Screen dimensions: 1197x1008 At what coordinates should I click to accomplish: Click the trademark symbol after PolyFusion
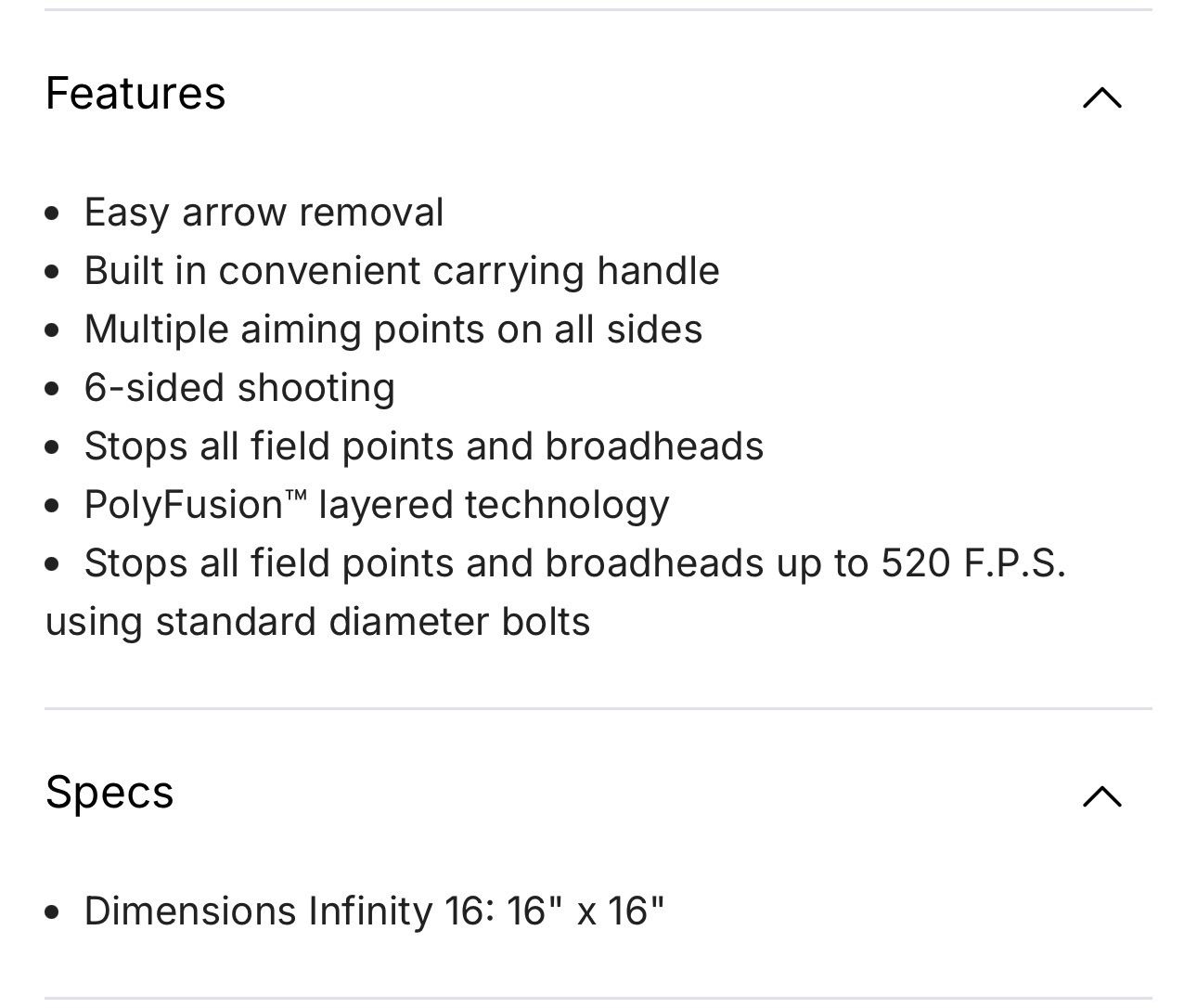pos(295,497)
